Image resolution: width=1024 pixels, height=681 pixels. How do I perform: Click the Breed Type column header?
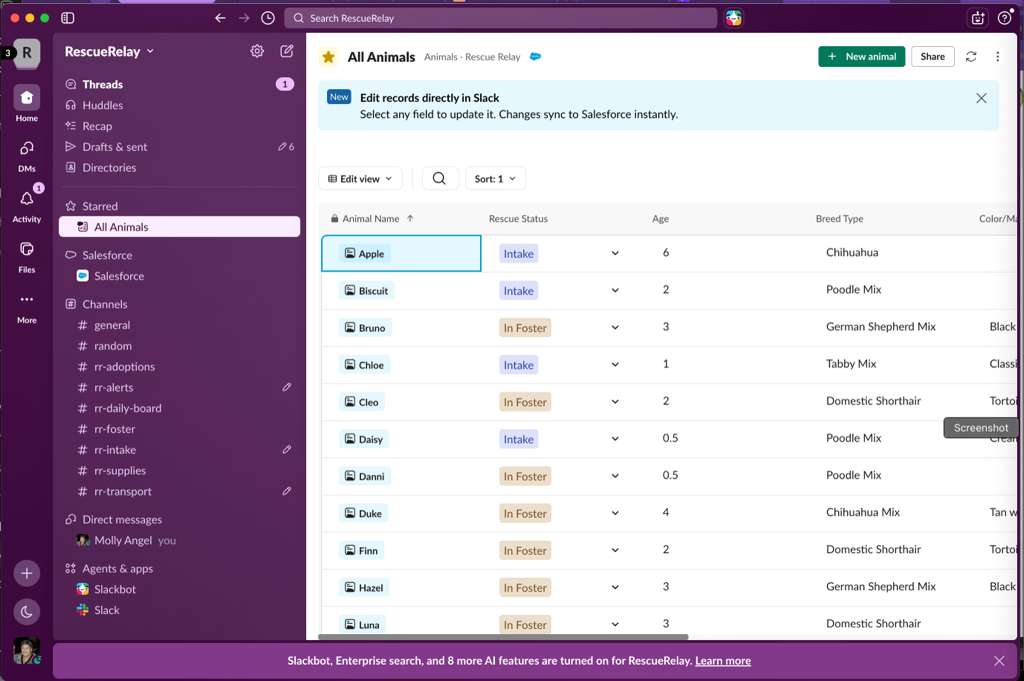click(x=839, y=219)
